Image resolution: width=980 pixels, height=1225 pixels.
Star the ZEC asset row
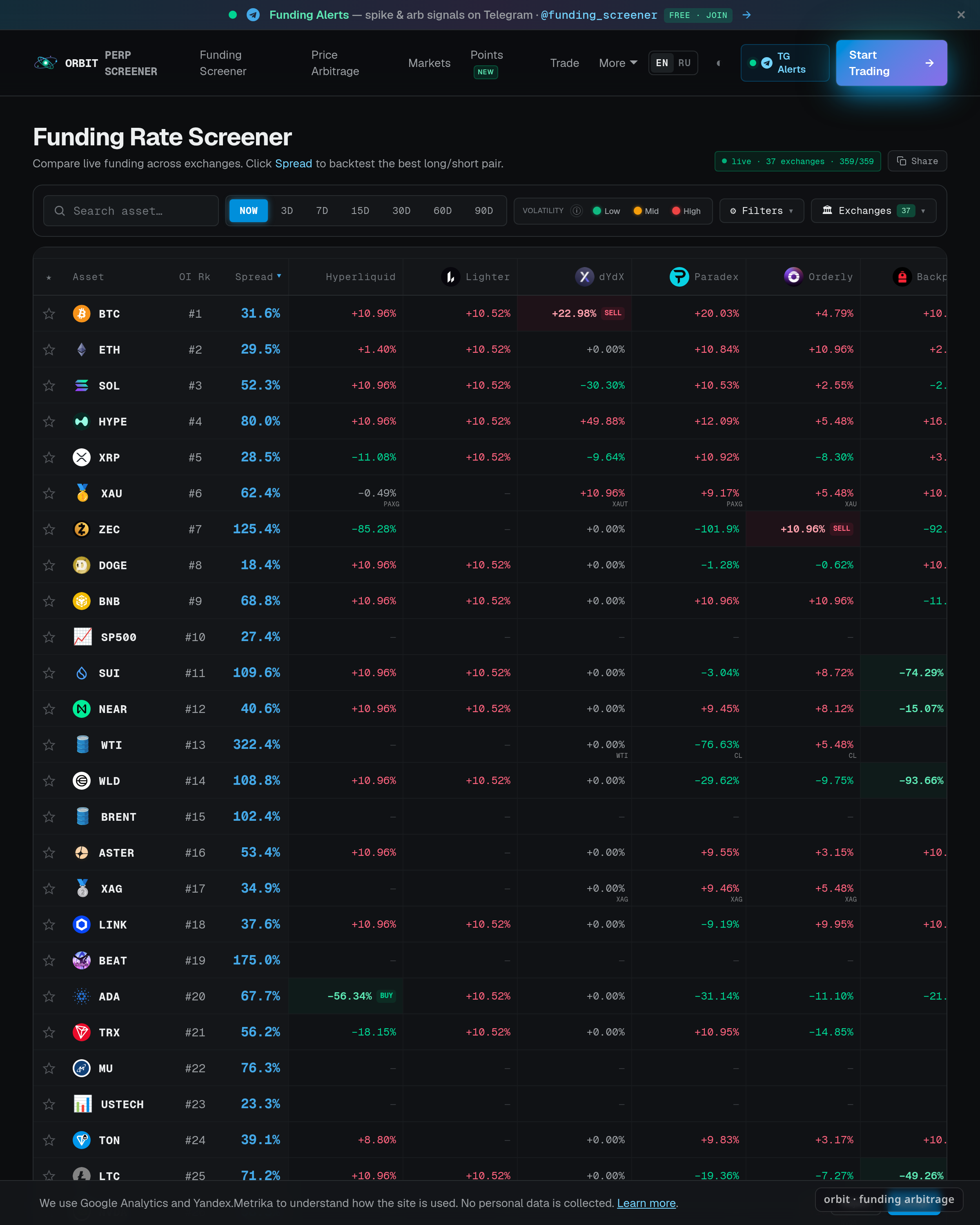click(x=49, y=530)
